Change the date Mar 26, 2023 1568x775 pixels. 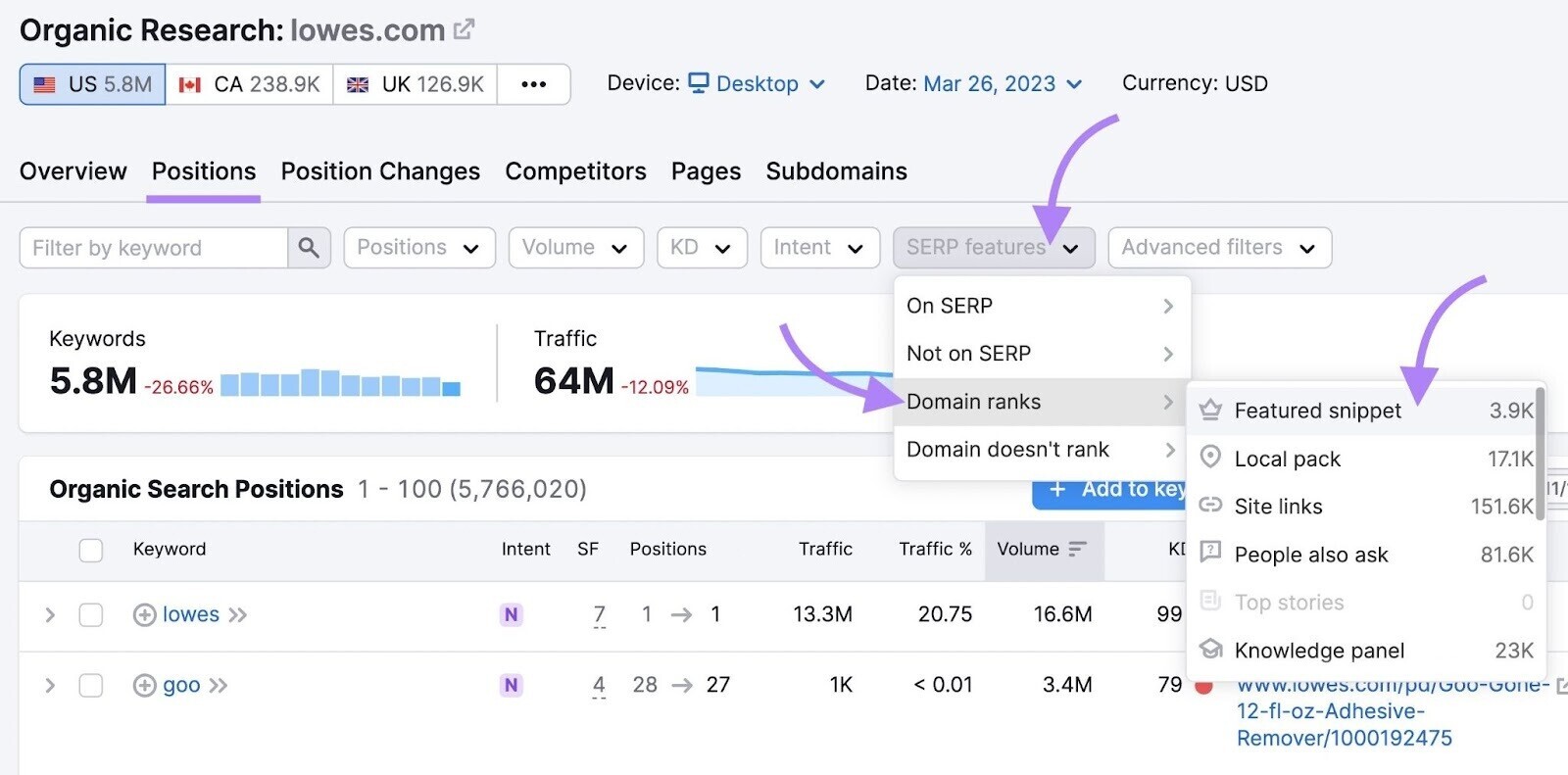click(x=1003, y=83)
